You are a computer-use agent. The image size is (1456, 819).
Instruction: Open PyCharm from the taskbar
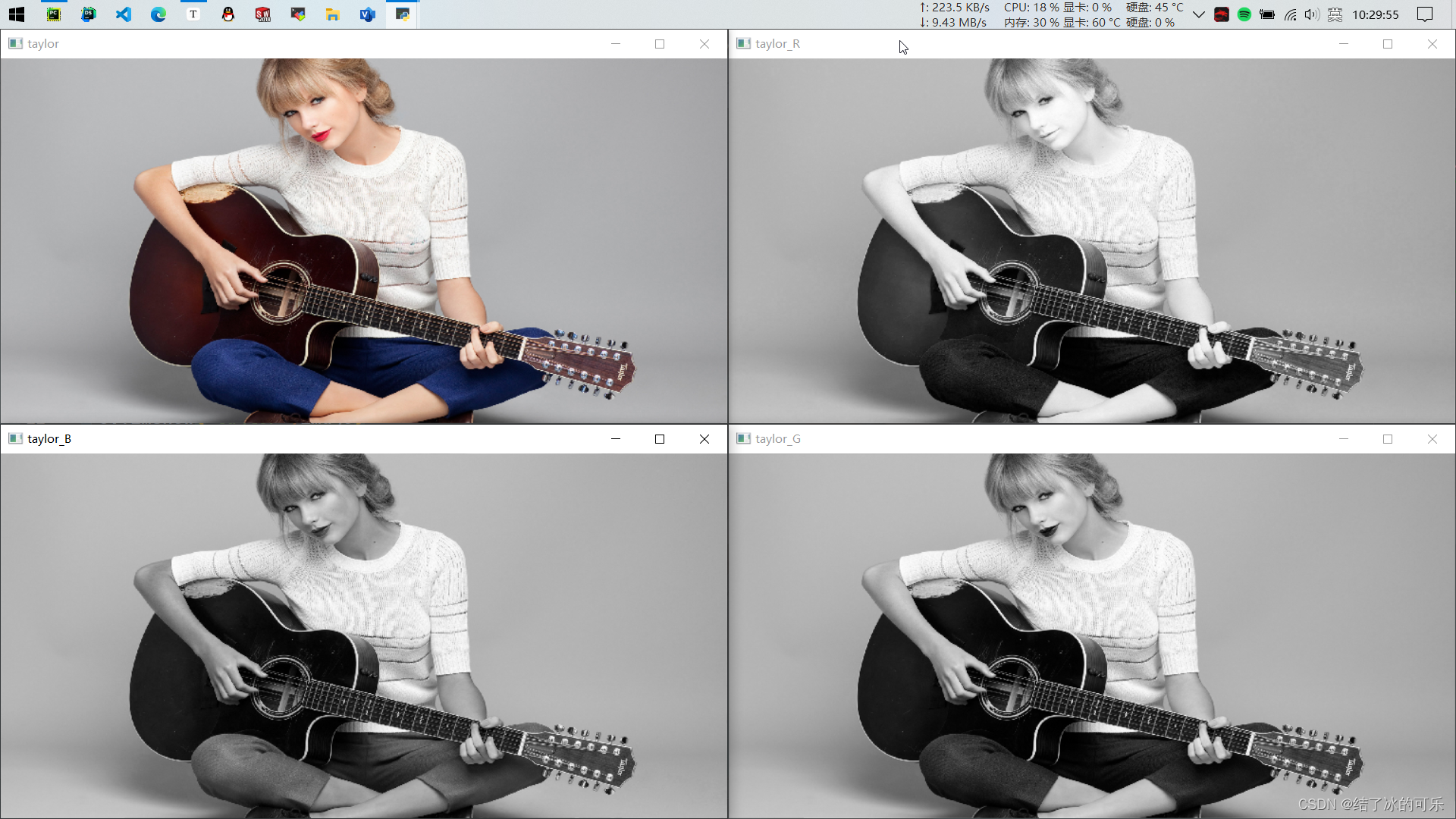coord(54,14)
